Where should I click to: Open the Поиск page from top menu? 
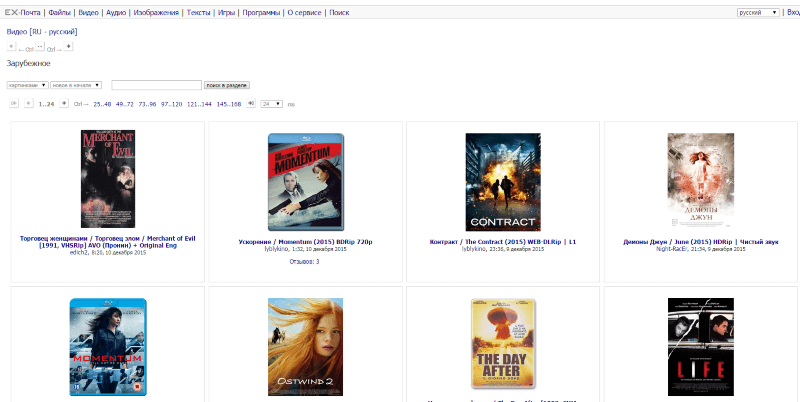tap(339, 12)
